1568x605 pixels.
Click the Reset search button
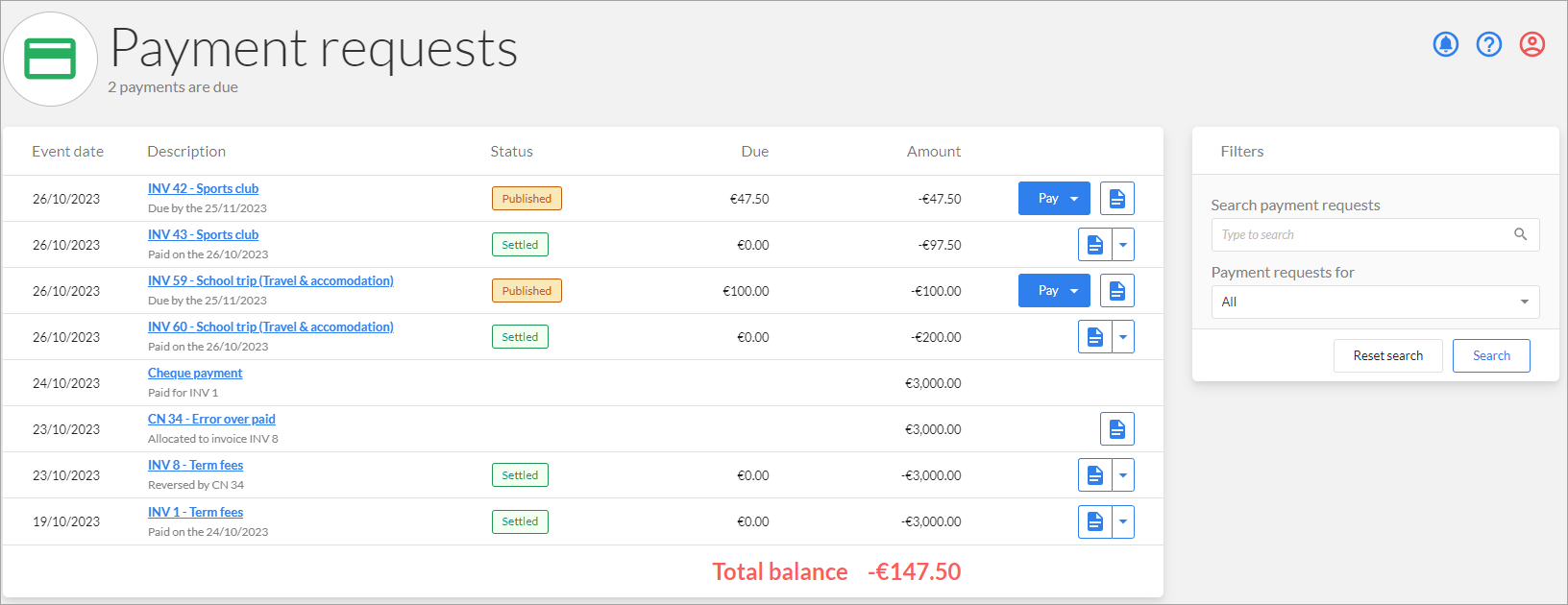pyautogui.click(x=1388, y=355)
